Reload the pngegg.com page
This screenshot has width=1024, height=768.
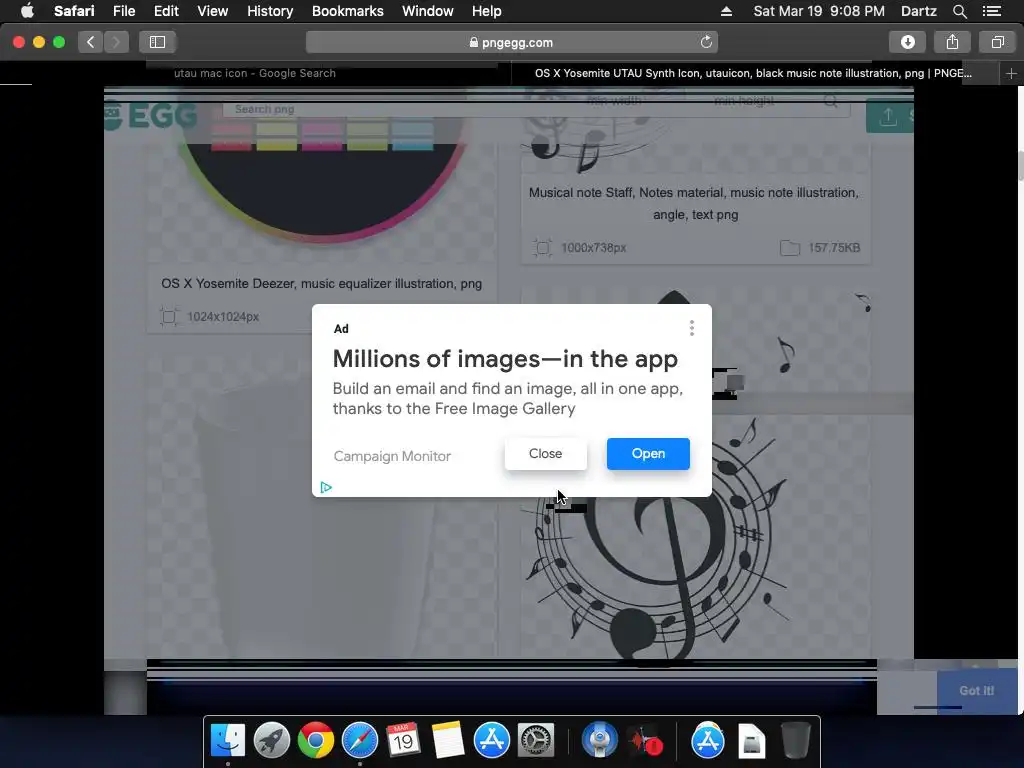[706, 42]
